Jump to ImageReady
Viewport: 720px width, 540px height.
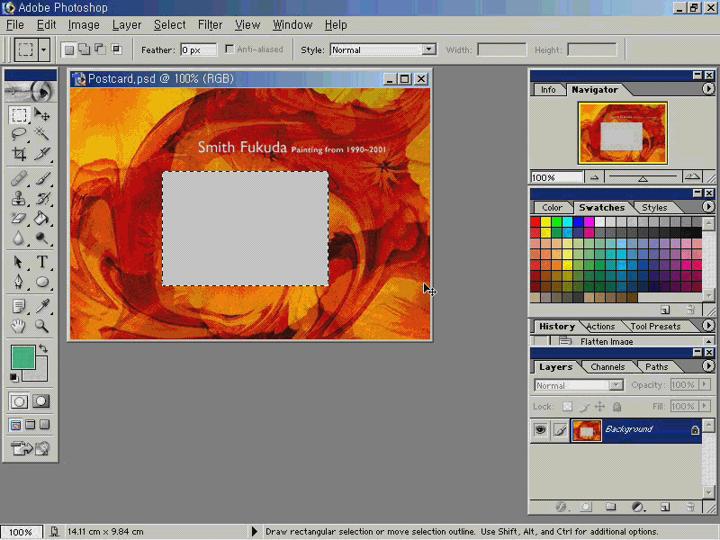tap(30, 448)
